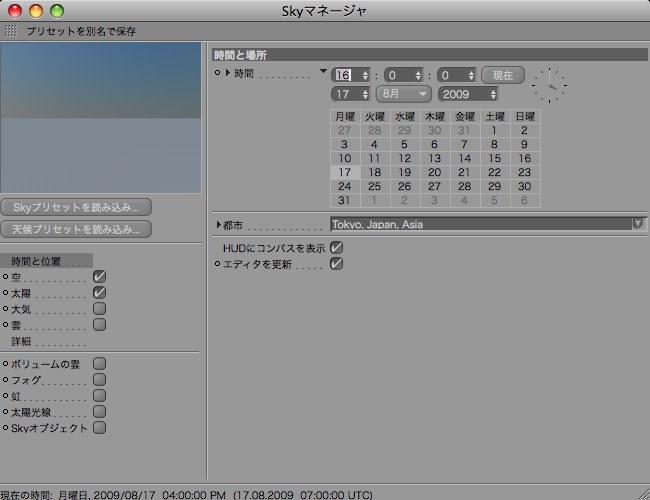
Task: Select the 空 section label in the list
Action: [x=16, y=277]
